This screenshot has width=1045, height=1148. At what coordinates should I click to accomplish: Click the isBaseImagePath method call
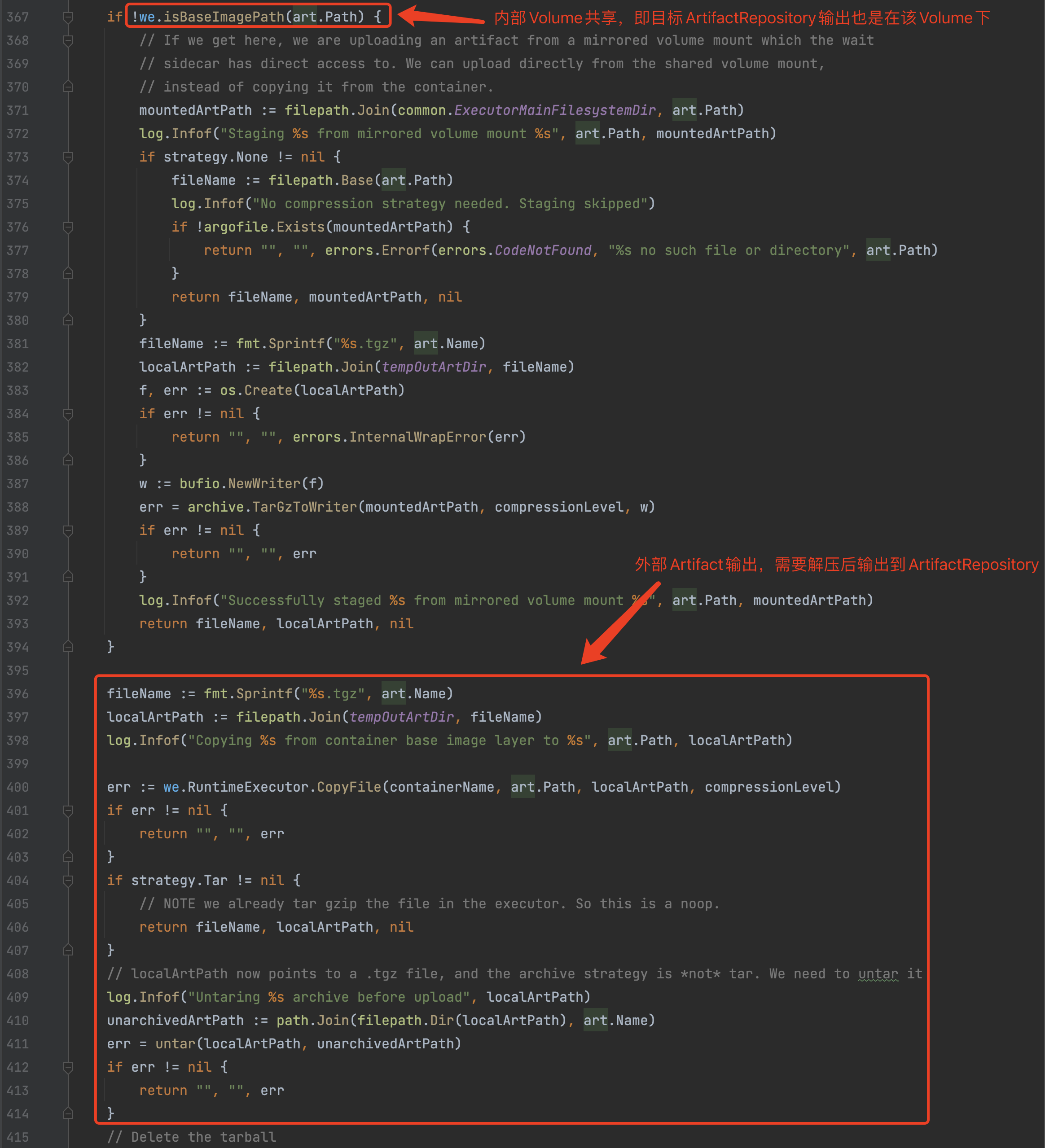tap(224, 17)
